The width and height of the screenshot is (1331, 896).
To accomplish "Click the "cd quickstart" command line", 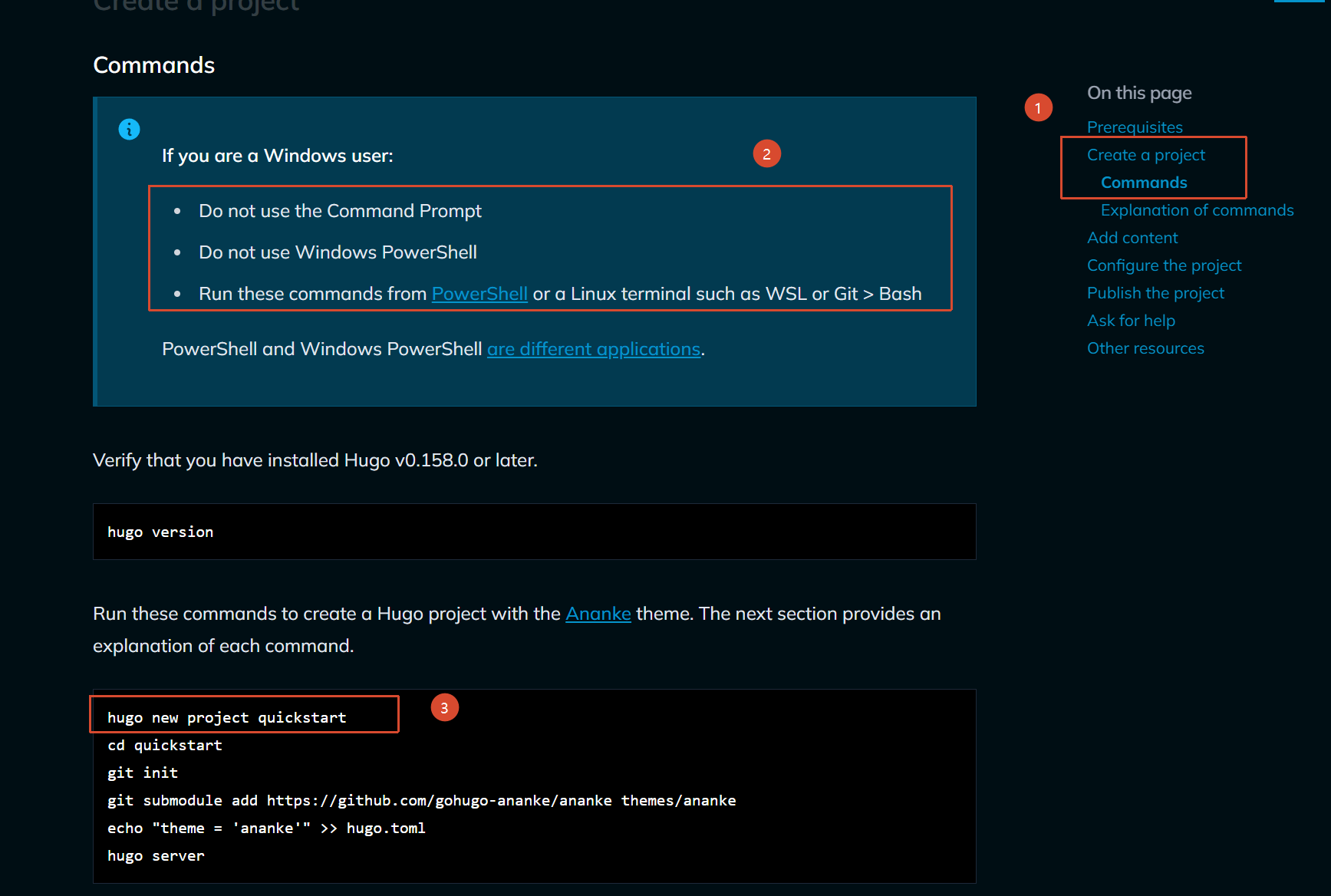I will [x=165, y=745].
